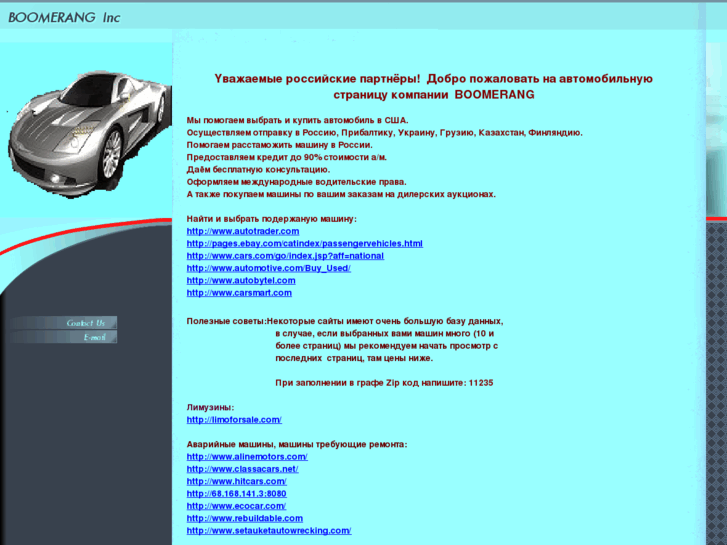Click the 'Аварийные машины' section heading
Viewport: 727px width, 545px height.
point(297,444)
